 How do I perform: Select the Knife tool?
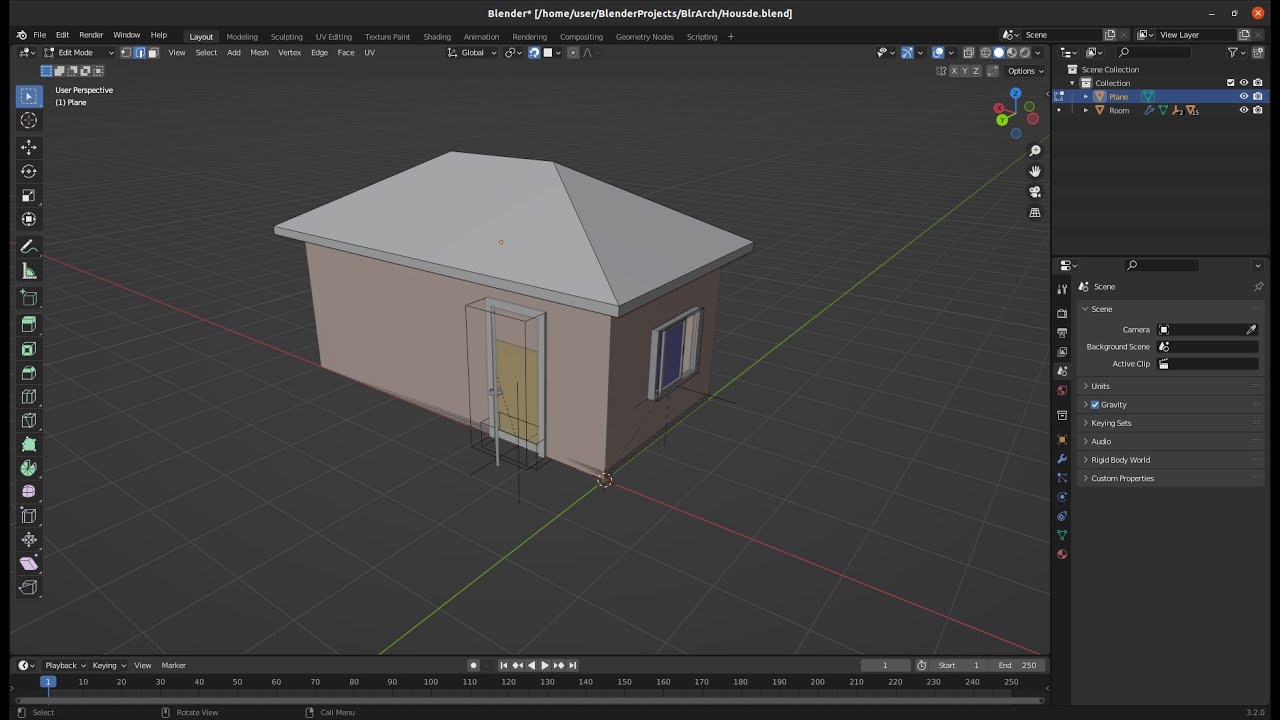point(29,421)
